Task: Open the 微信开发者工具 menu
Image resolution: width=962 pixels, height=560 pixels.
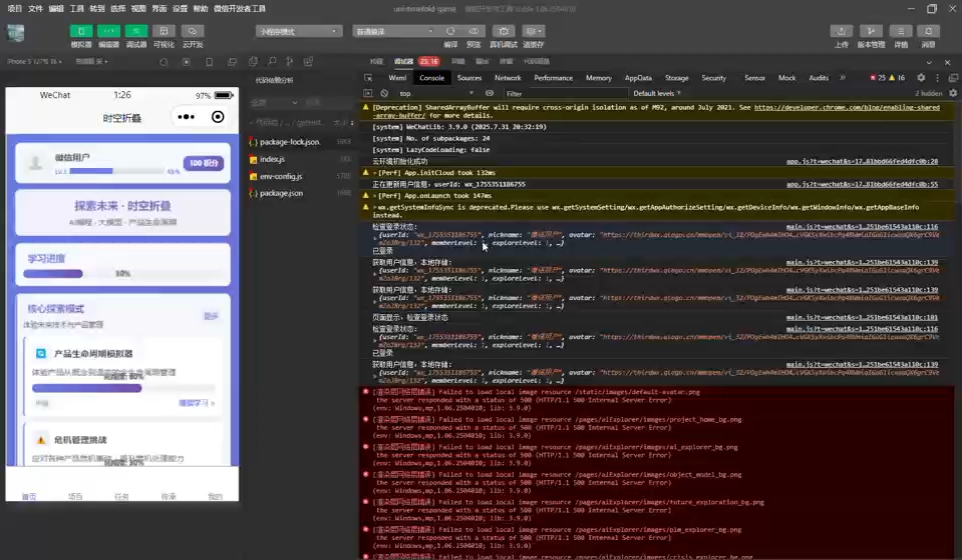Action: pyautogui.click(x=239, y=9)
